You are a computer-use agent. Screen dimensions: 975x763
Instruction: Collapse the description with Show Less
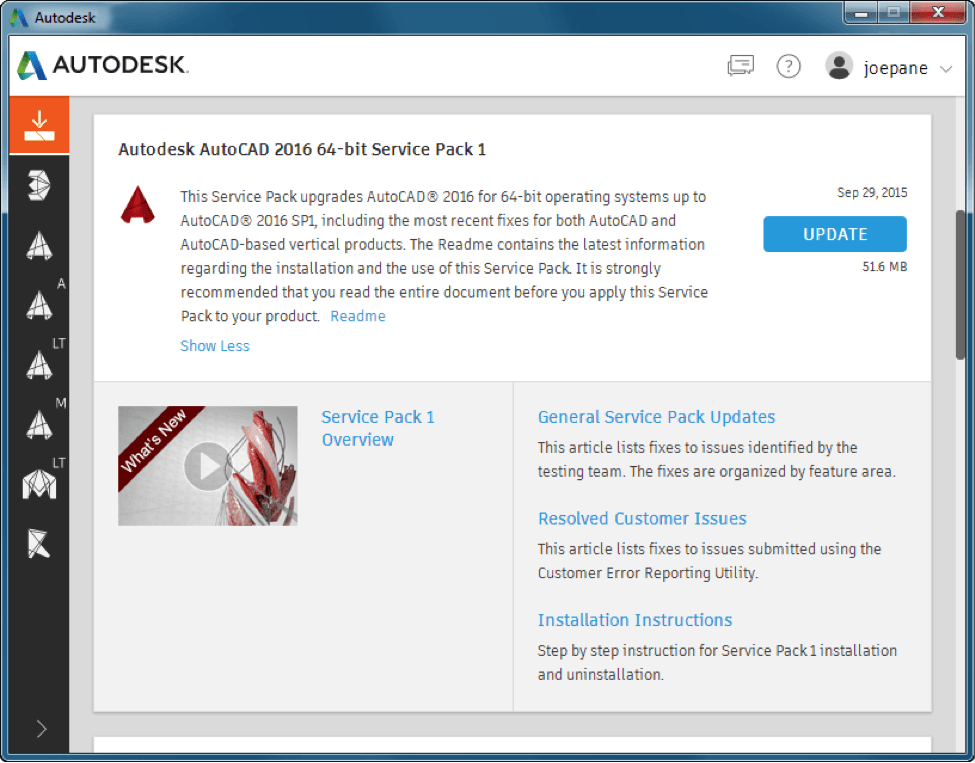[x=215, y=346]
